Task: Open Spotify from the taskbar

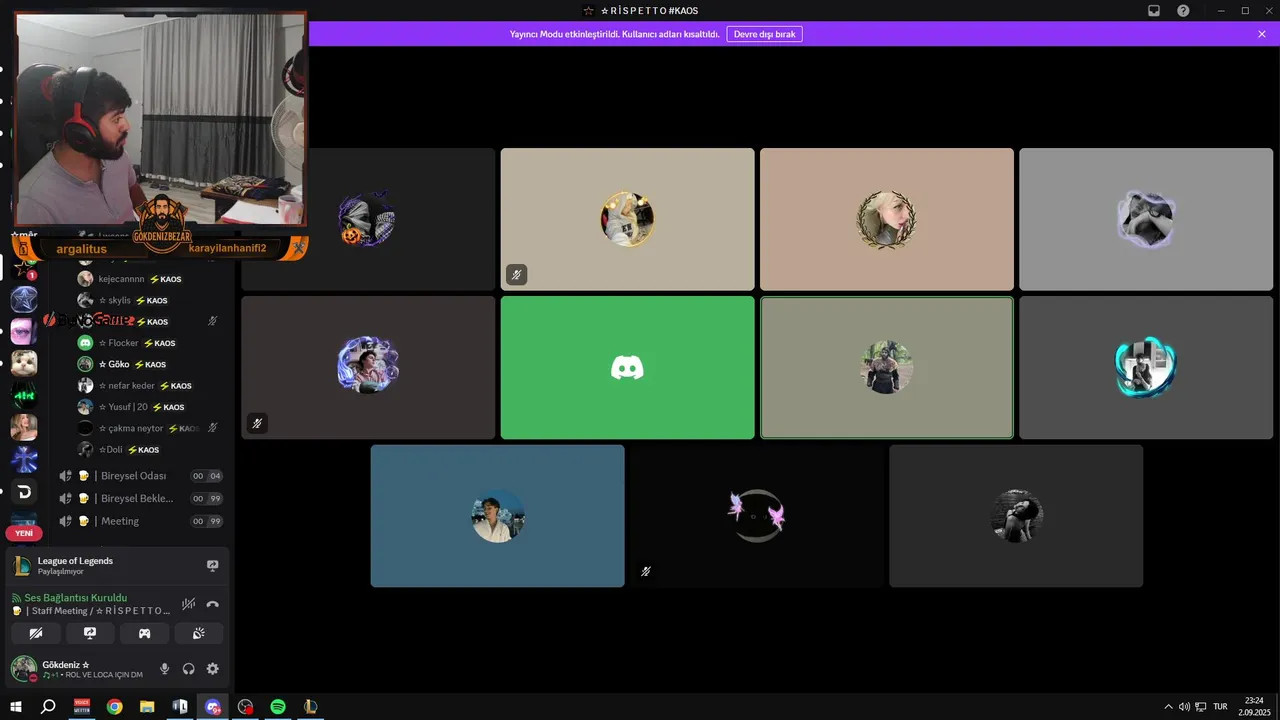Action: pos(278,707)
